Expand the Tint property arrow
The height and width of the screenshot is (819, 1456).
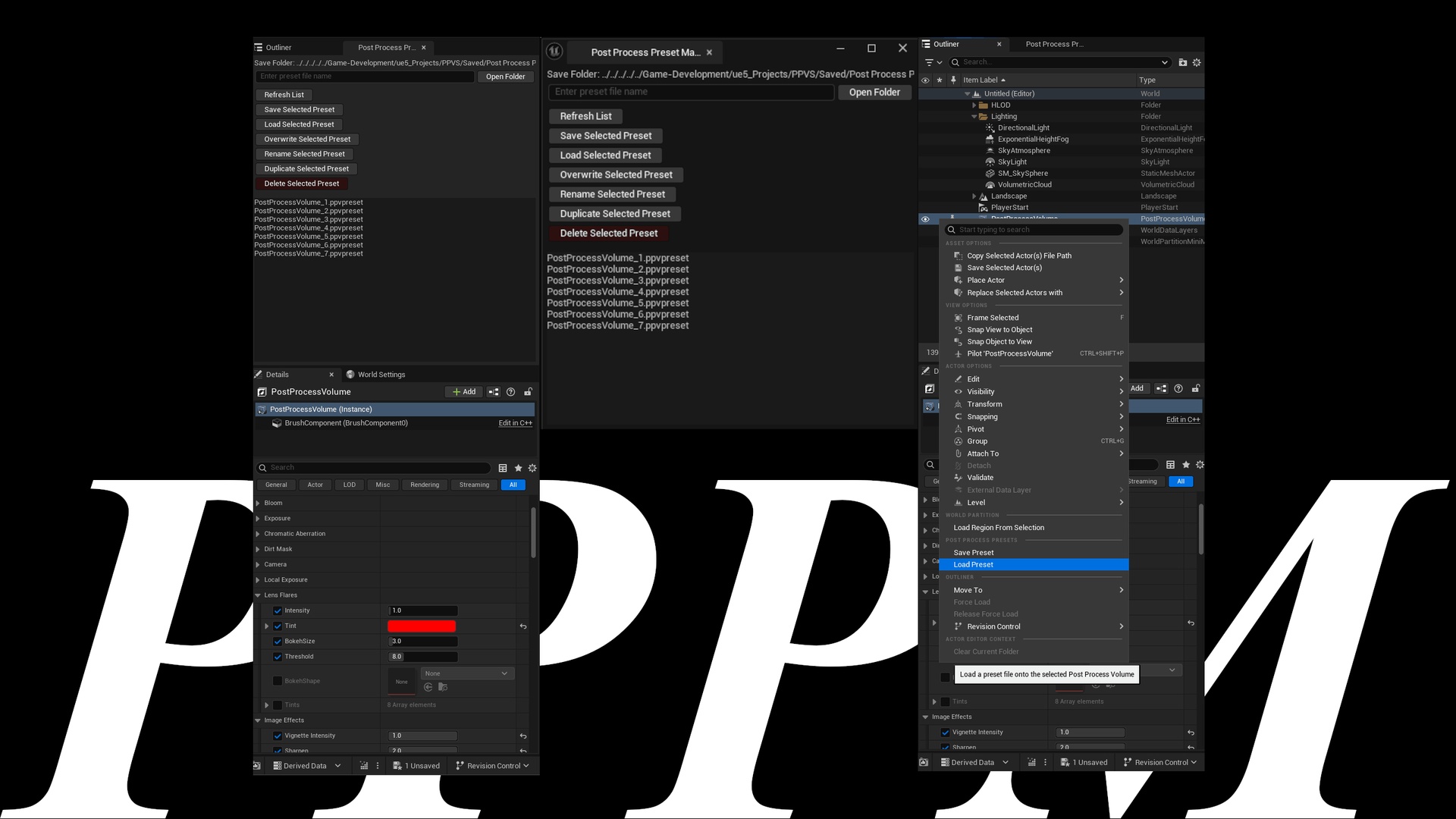267,626
